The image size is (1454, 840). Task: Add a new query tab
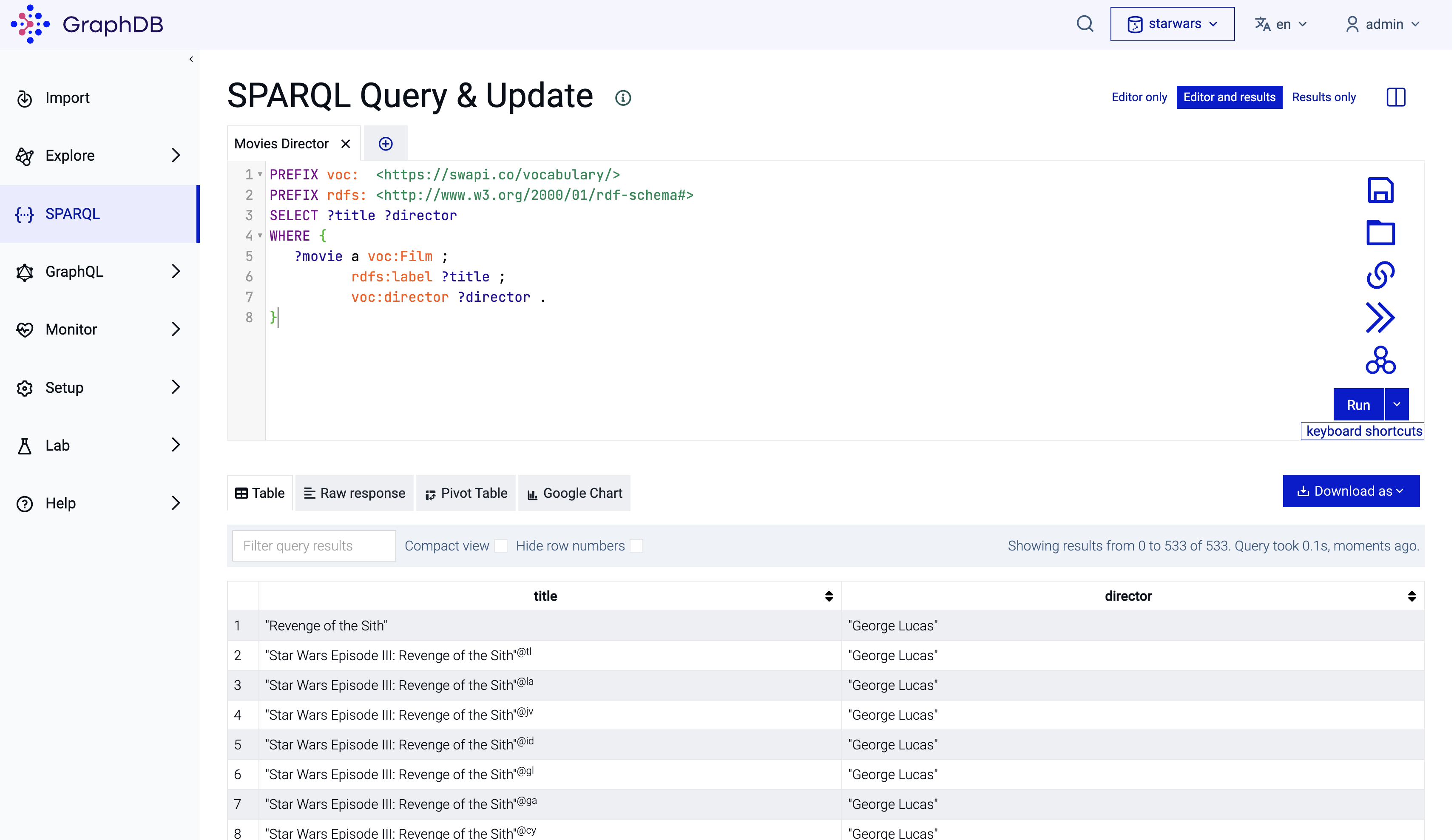[386, 144]
